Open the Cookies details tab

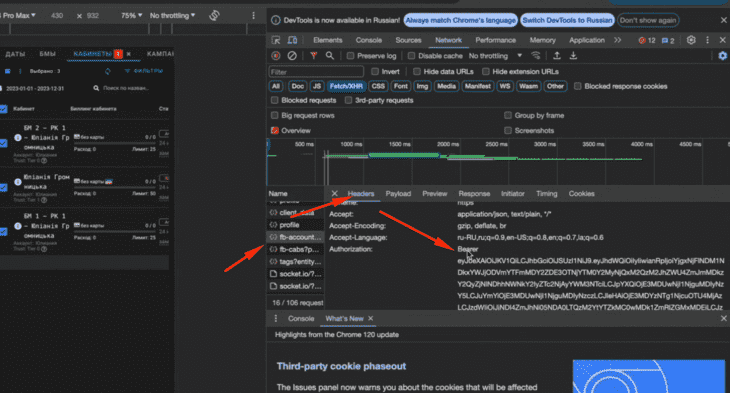click(581, 194)
